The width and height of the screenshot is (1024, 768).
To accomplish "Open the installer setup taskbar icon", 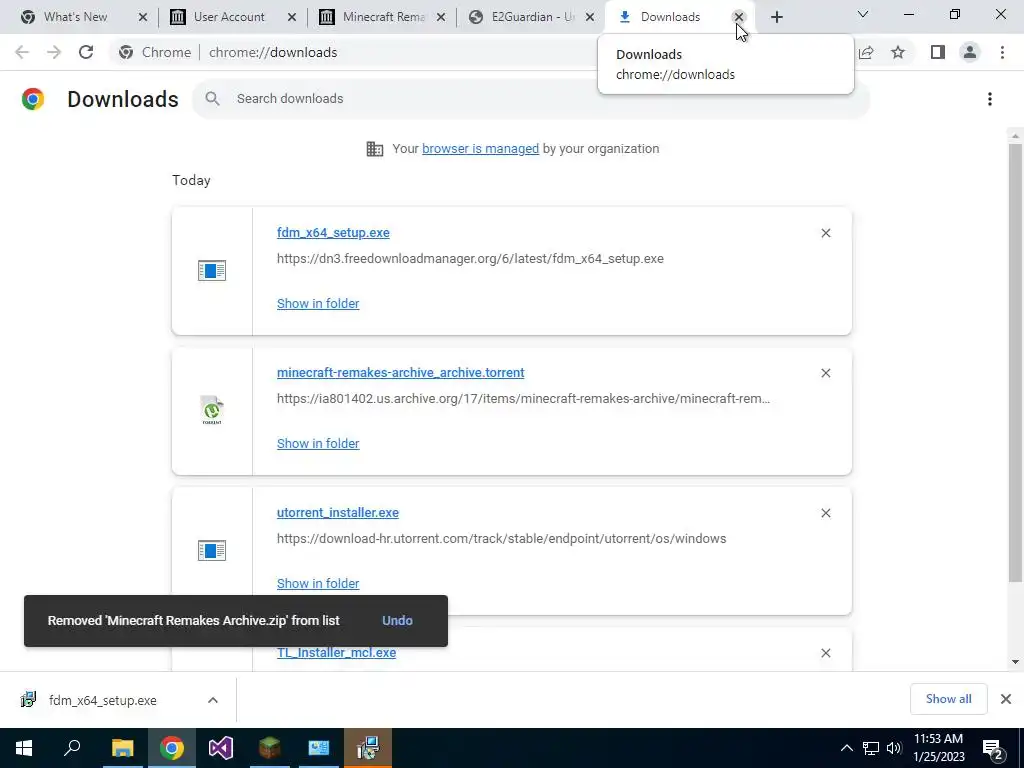I will click(368, 748).
